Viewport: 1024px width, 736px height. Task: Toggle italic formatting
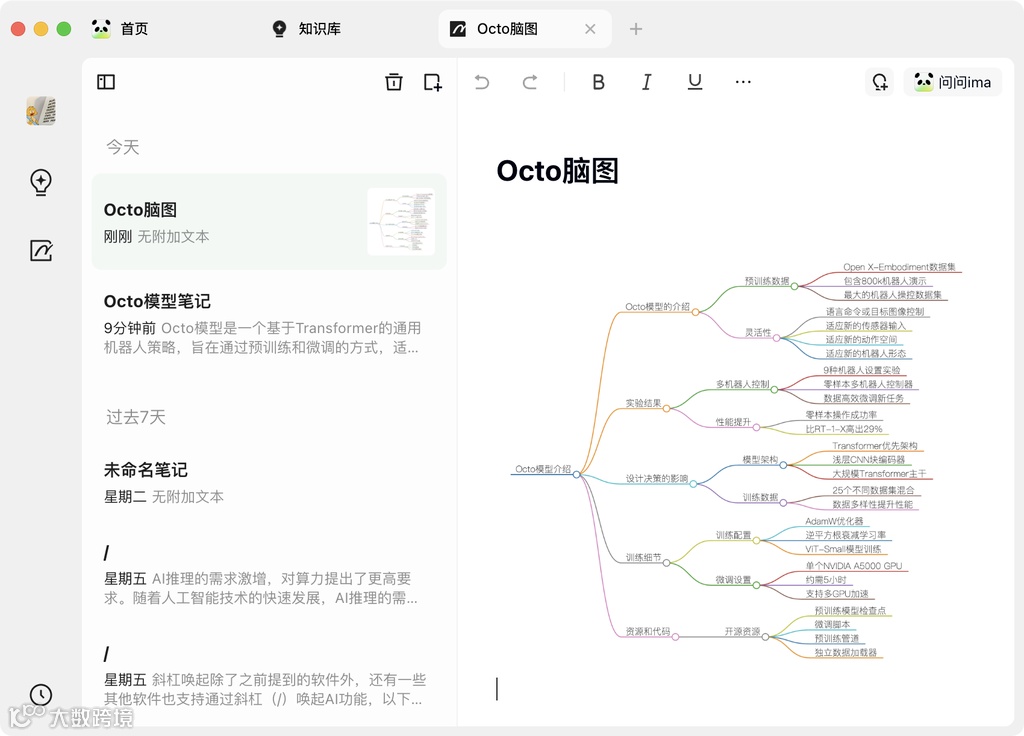[x=647, y=82]
